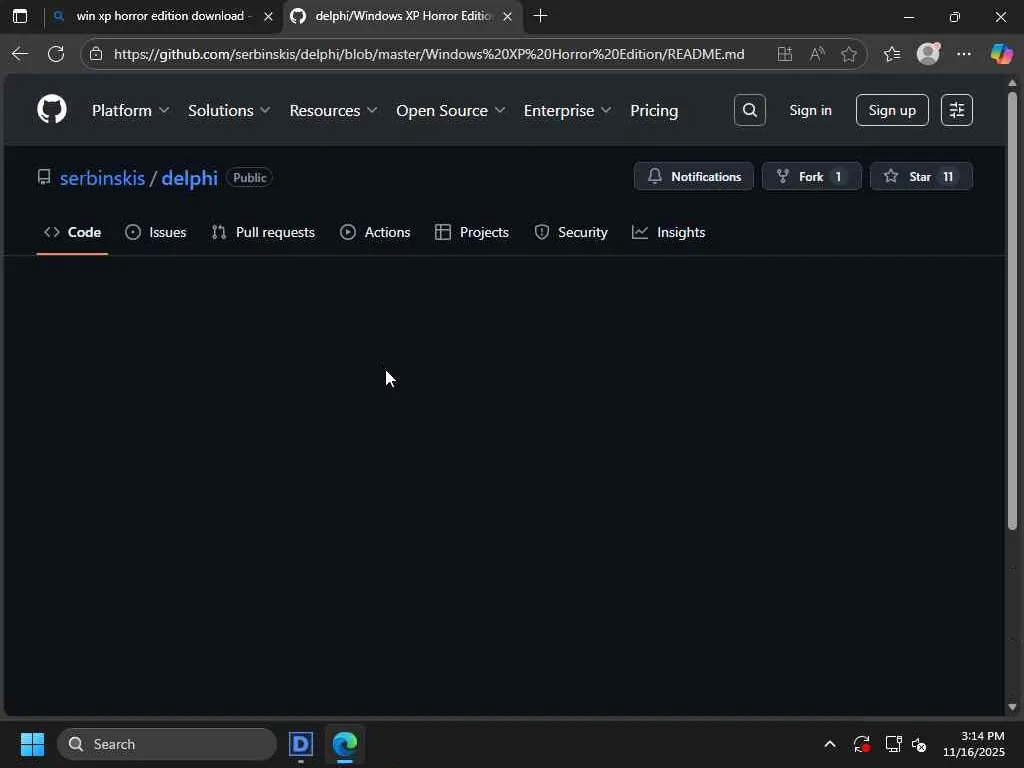
Task: Star the delphi repository
Action: point(921,176)
